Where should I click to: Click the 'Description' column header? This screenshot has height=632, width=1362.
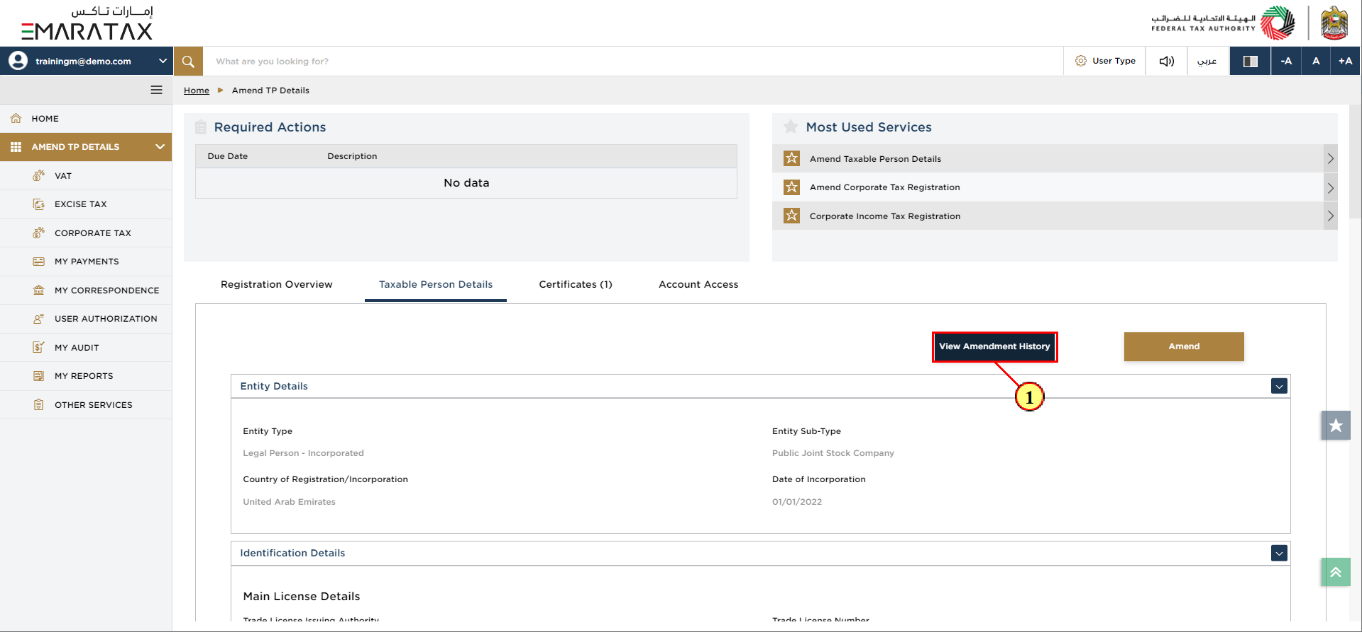(x=352, y=156)
